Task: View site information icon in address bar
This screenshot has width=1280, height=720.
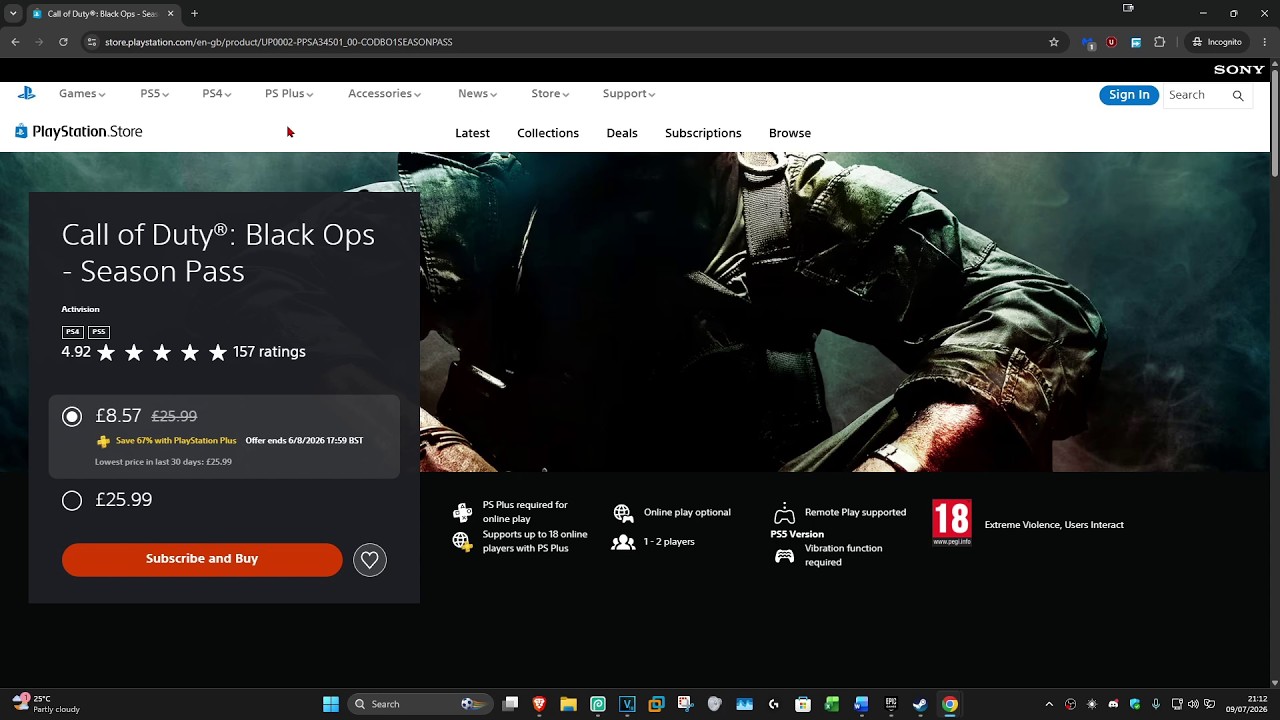Action: pyautogui.click(x=92, y=42)
